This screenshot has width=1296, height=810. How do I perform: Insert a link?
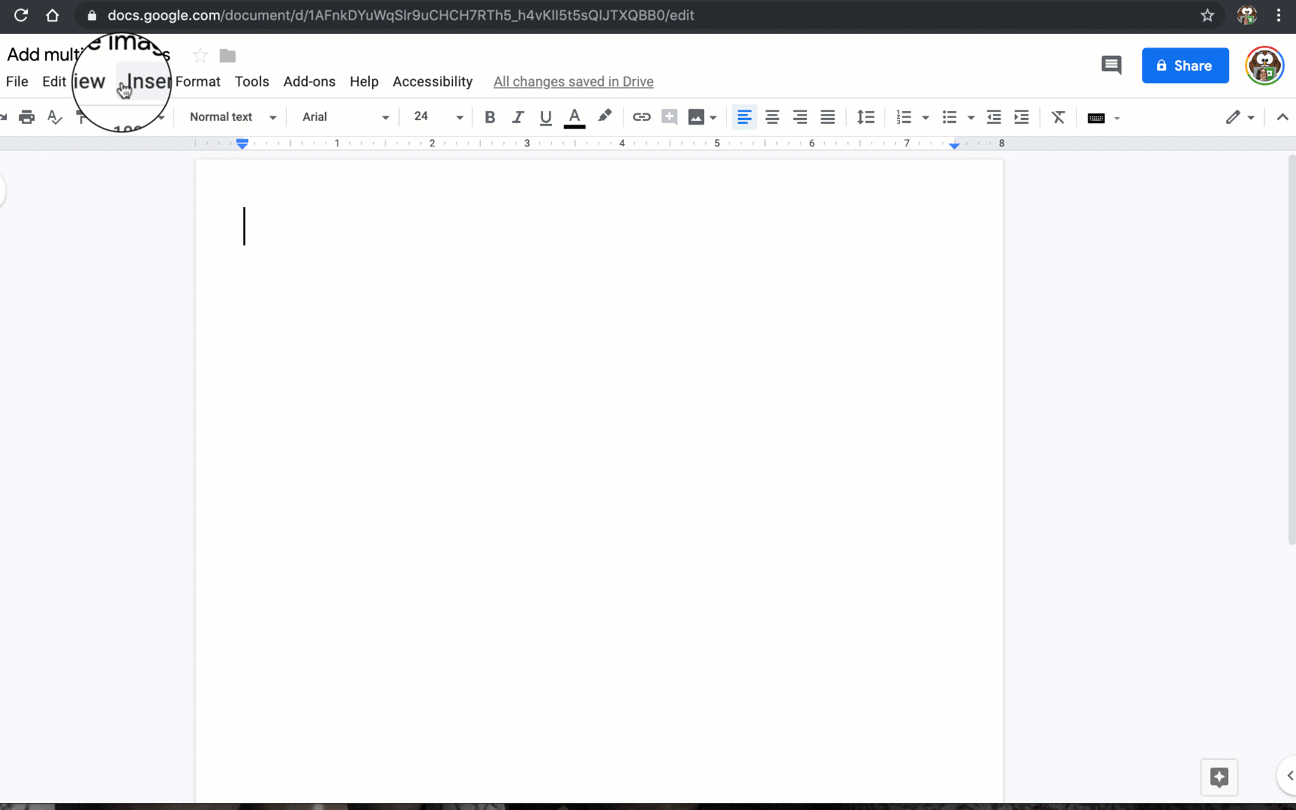click(x=641, y=117)
